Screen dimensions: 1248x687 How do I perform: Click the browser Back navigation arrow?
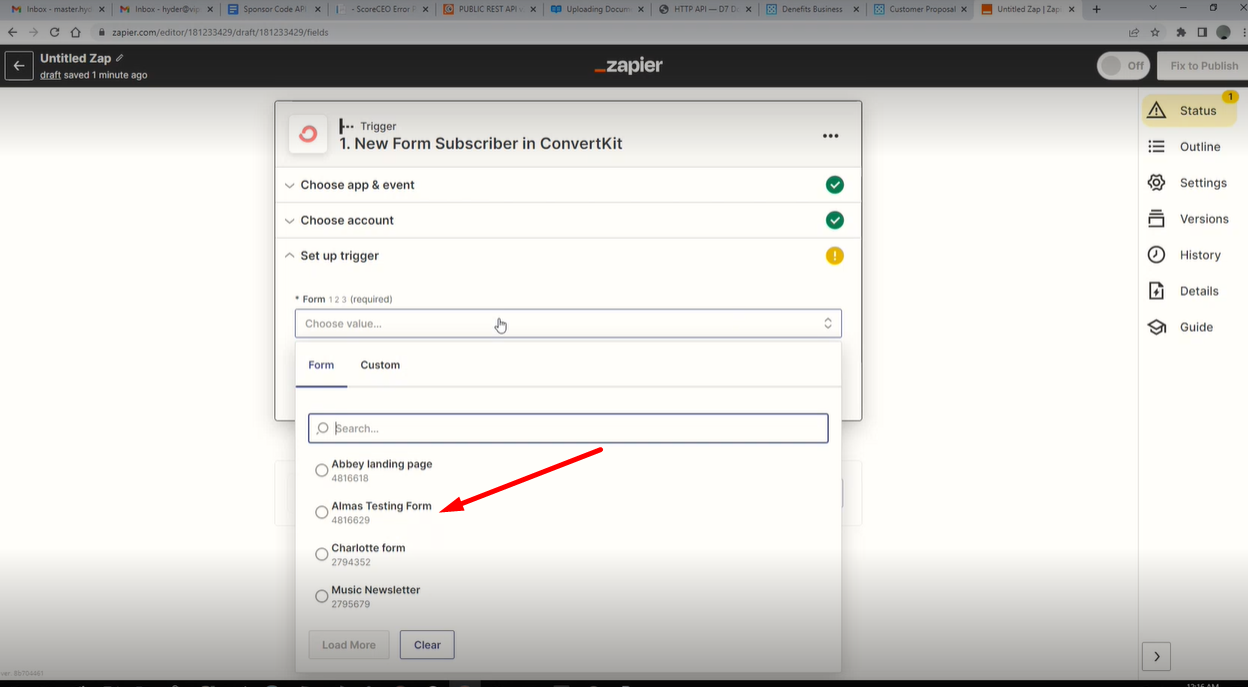point(12,32)
